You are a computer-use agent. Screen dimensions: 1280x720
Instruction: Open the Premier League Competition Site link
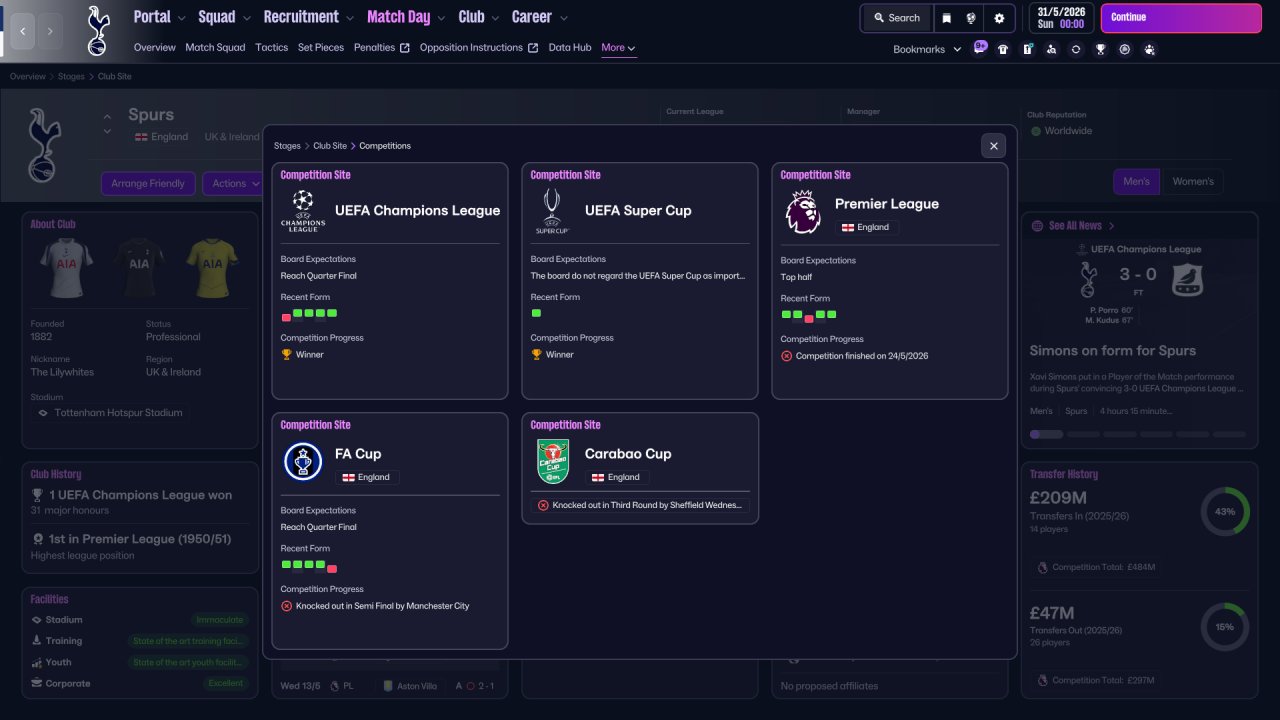(x=815, y=175)
